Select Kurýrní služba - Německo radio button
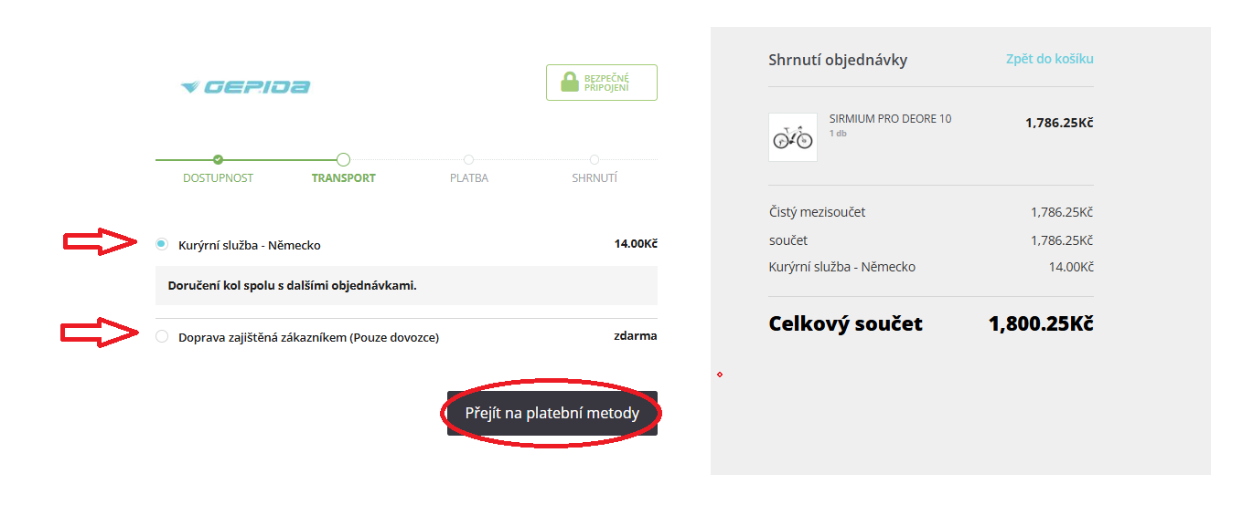 pyautogui.click(x=162, y=244)
